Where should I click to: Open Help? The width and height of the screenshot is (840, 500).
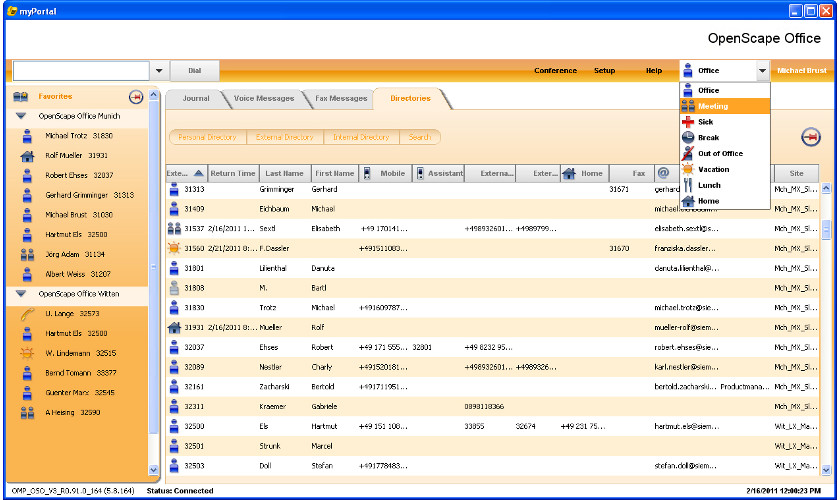pos(654,71)
